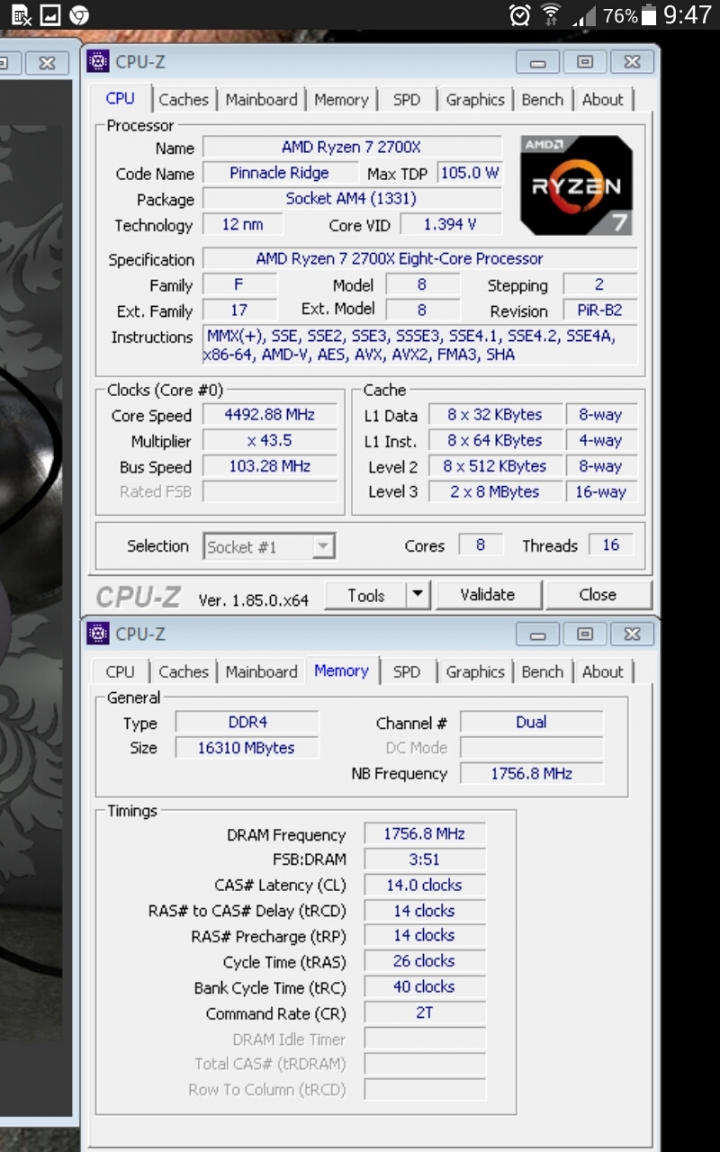Tap the Wi-Fi icon in status bar

(x=550, y=15)
